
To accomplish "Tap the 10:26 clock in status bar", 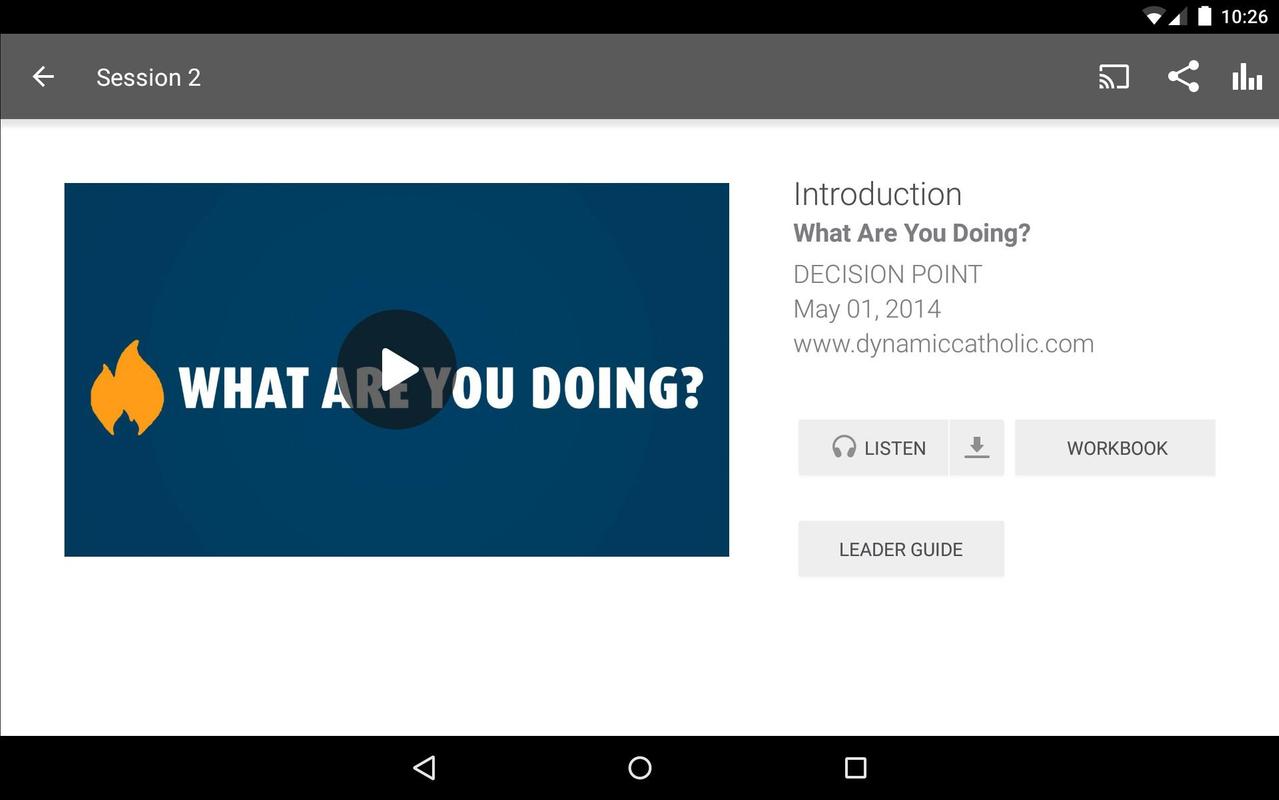I will pyautogui.click(x=1244, y=16).
